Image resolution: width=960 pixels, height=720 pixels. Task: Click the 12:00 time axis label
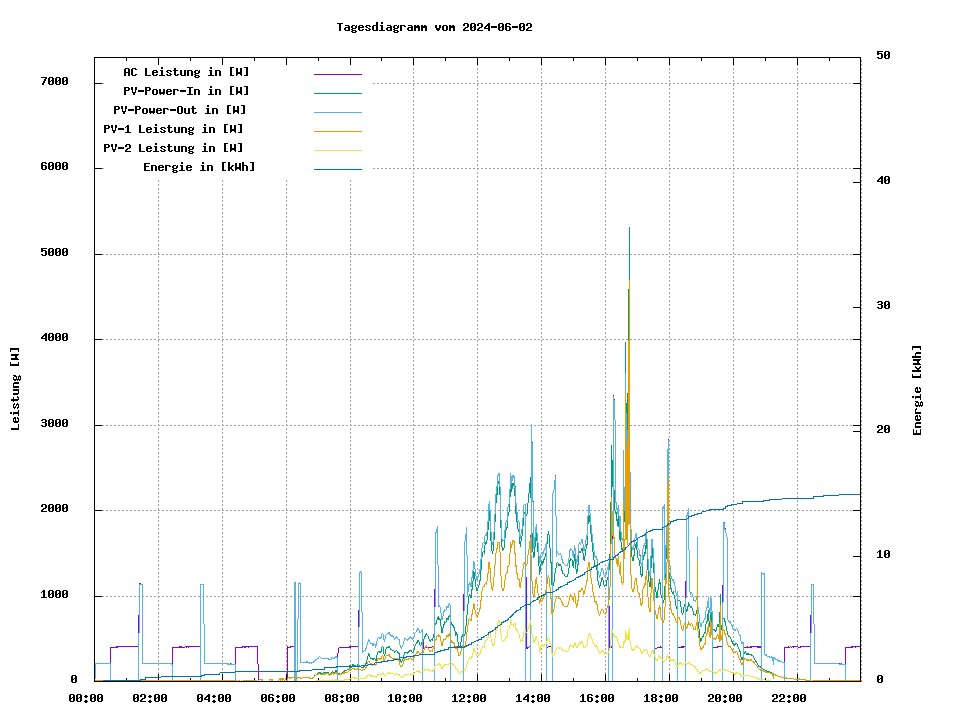tap(469, 698)
